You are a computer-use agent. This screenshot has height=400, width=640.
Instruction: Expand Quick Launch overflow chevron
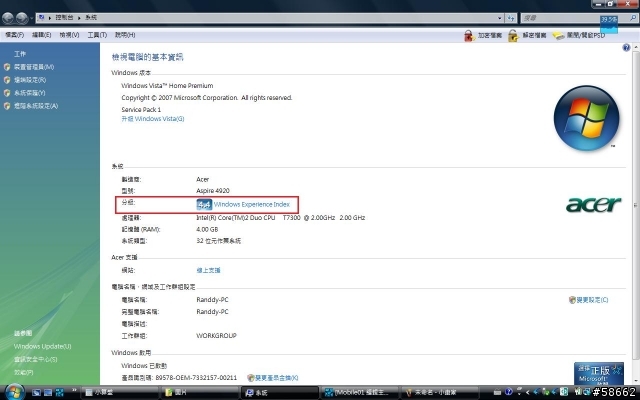click(74, 391)
